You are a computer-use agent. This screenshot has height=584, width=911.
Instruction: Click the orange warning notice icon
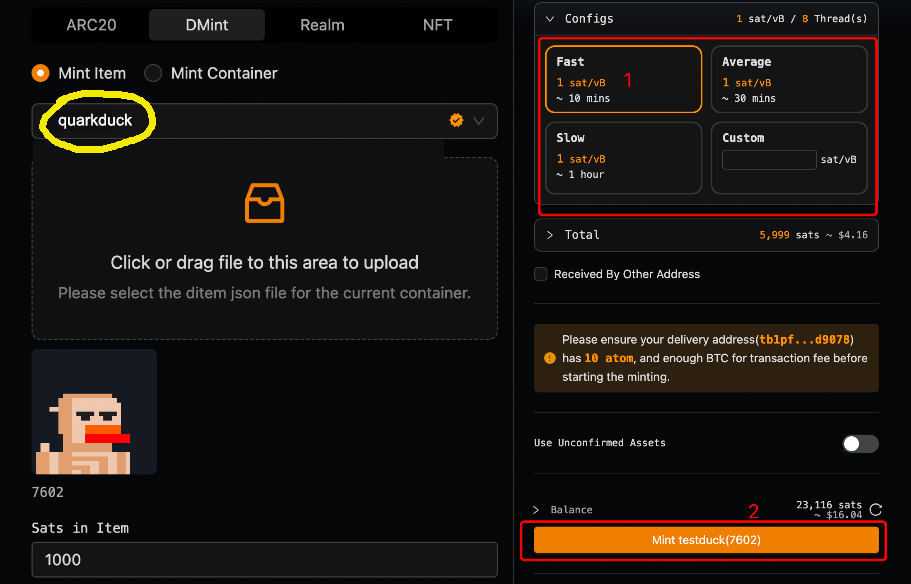tap(549, 358)
